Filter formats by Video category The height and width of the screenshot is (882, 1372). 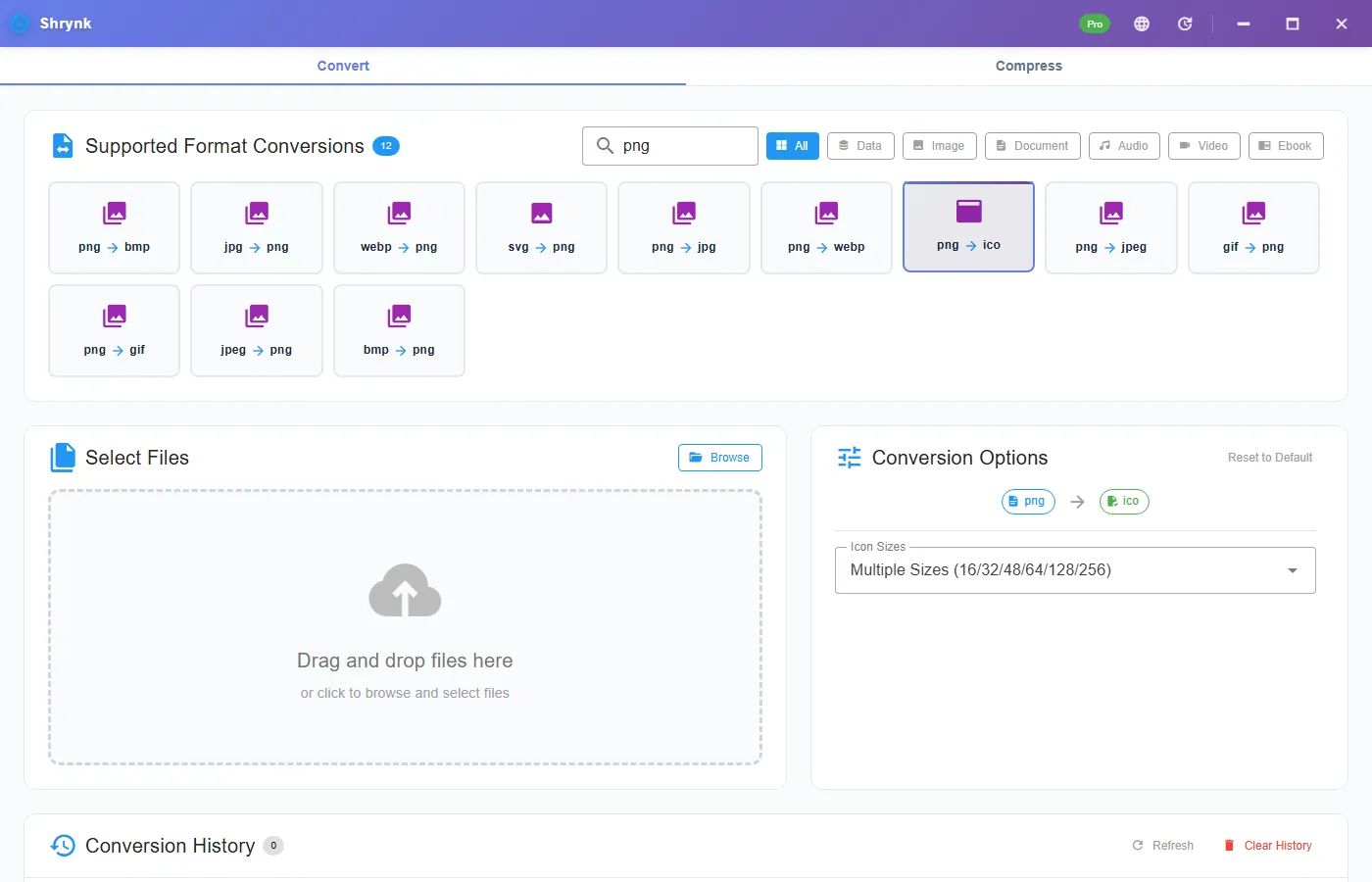1204,146
